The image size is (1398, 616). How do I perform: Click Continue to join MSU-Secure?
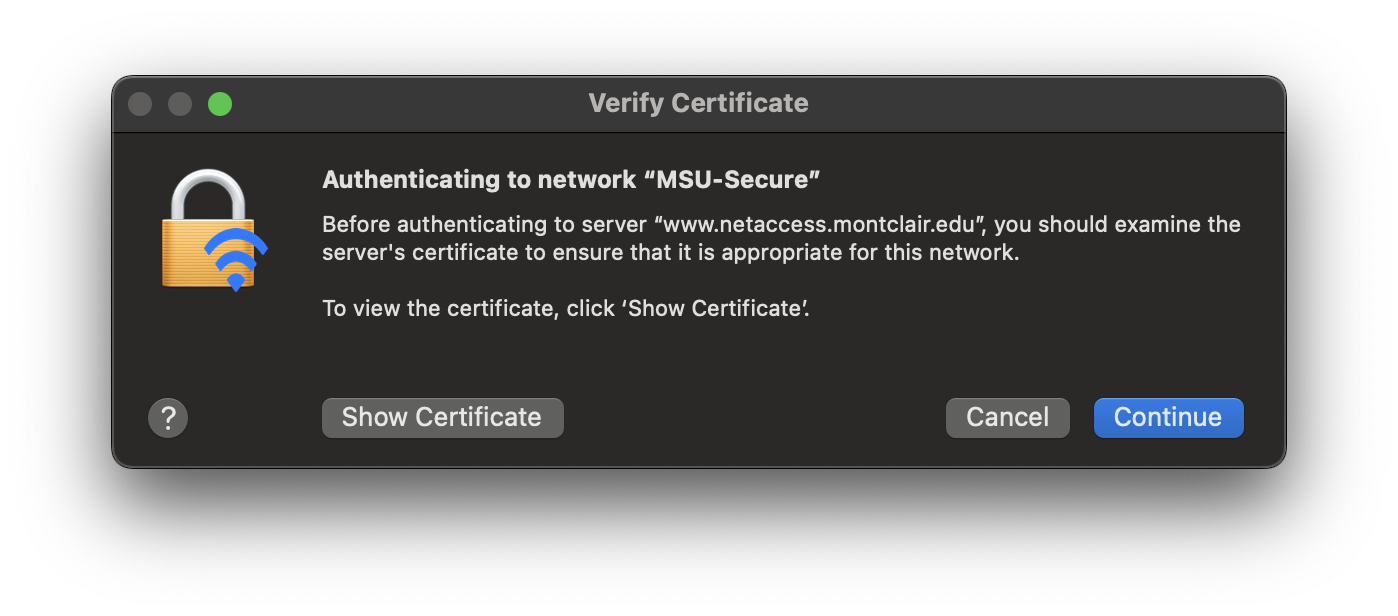[1168, 417]
